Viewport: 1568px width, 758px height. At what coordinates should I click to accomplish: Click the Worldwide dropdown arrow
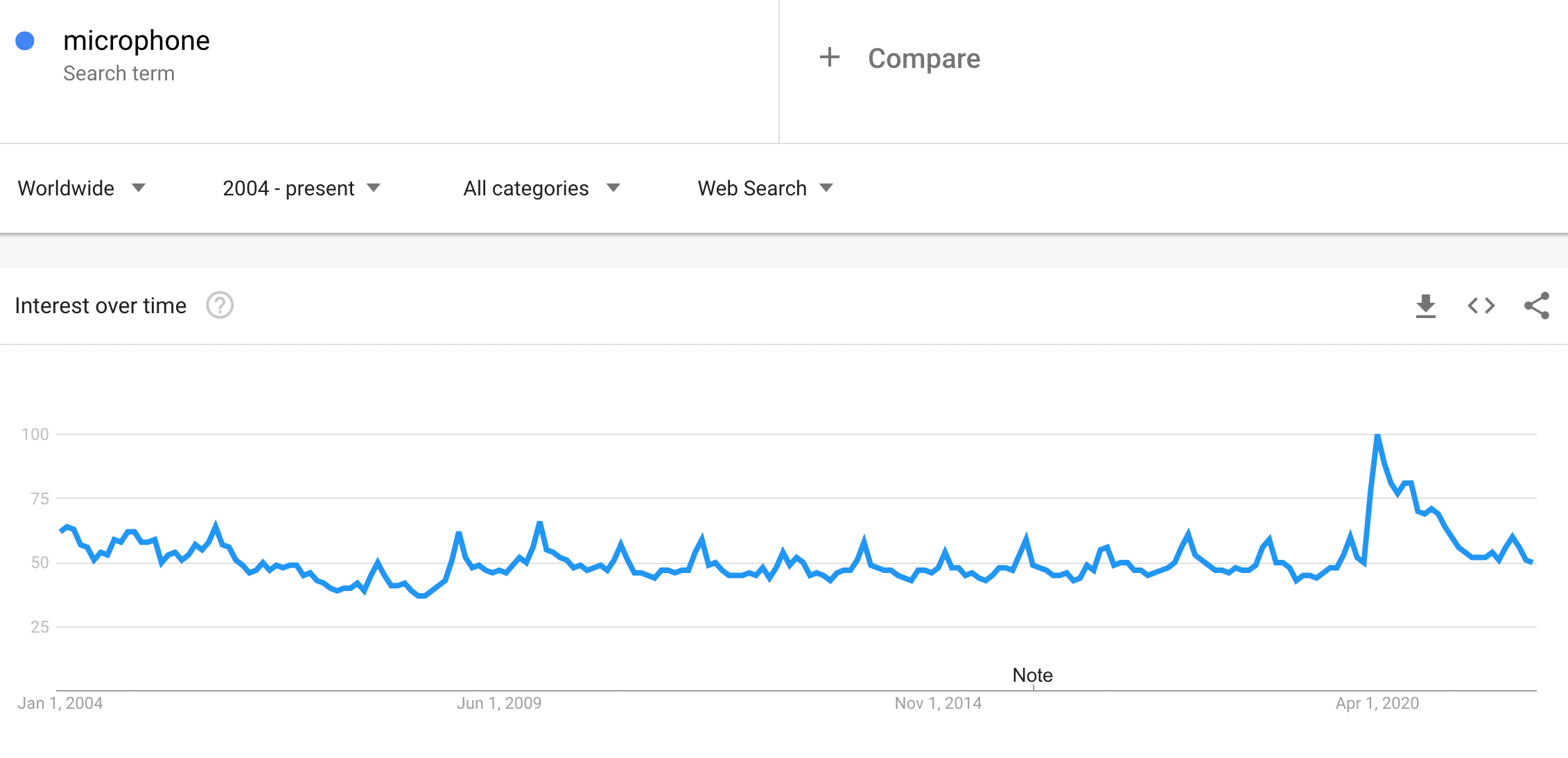(x=139, y=188)
